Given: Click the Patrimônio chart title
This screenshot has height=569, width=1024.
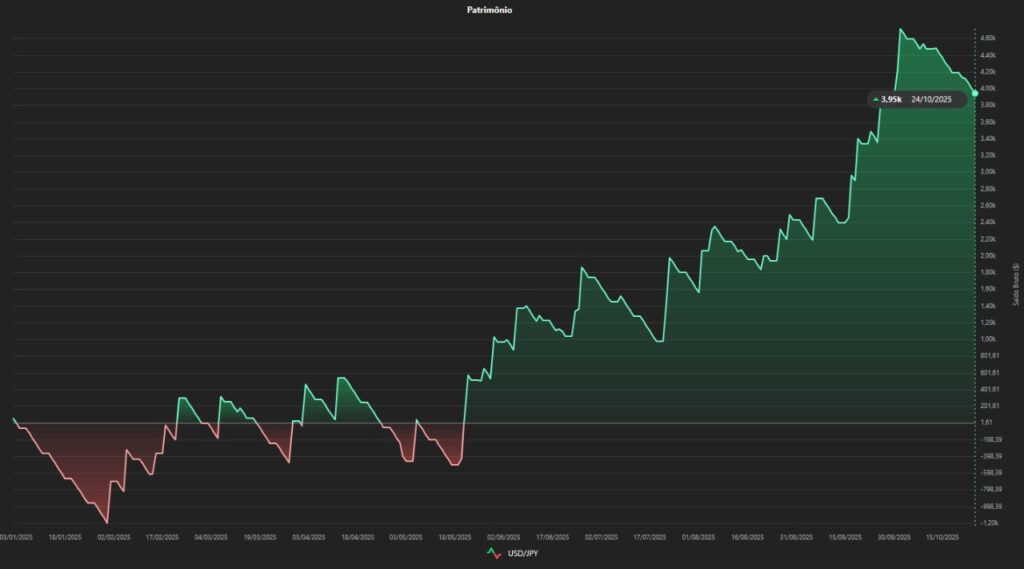Looking at the screenshot, I should 490,10.
